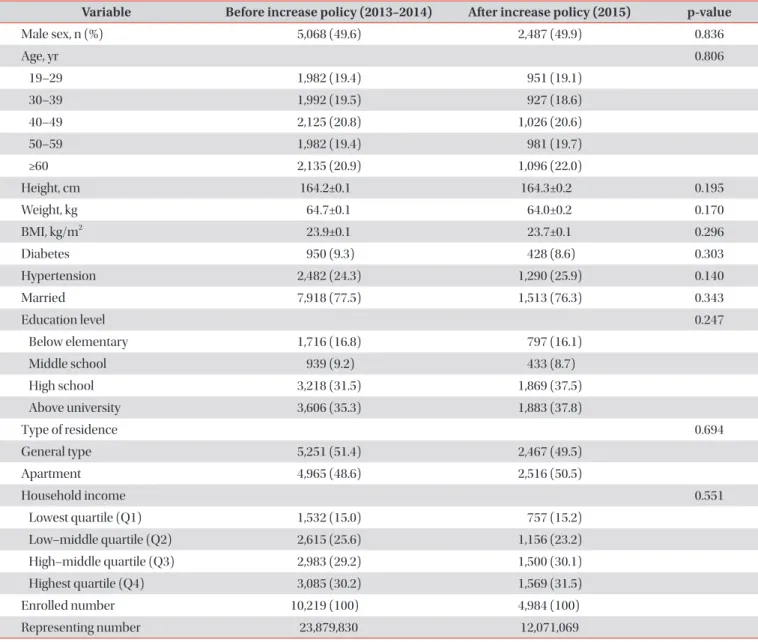
Task: Click p-value '0.247'
Action: tap(709, 320)
